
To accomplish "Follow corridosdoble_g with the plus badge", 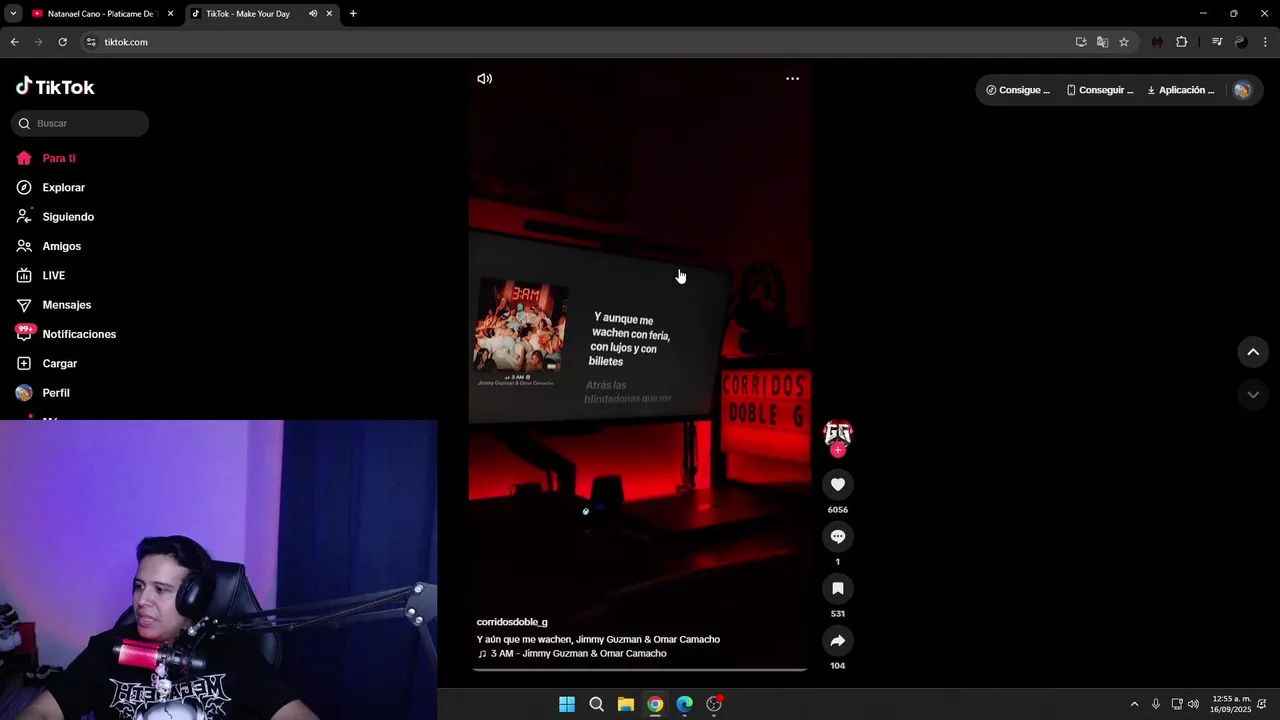I will coord(838,451).
